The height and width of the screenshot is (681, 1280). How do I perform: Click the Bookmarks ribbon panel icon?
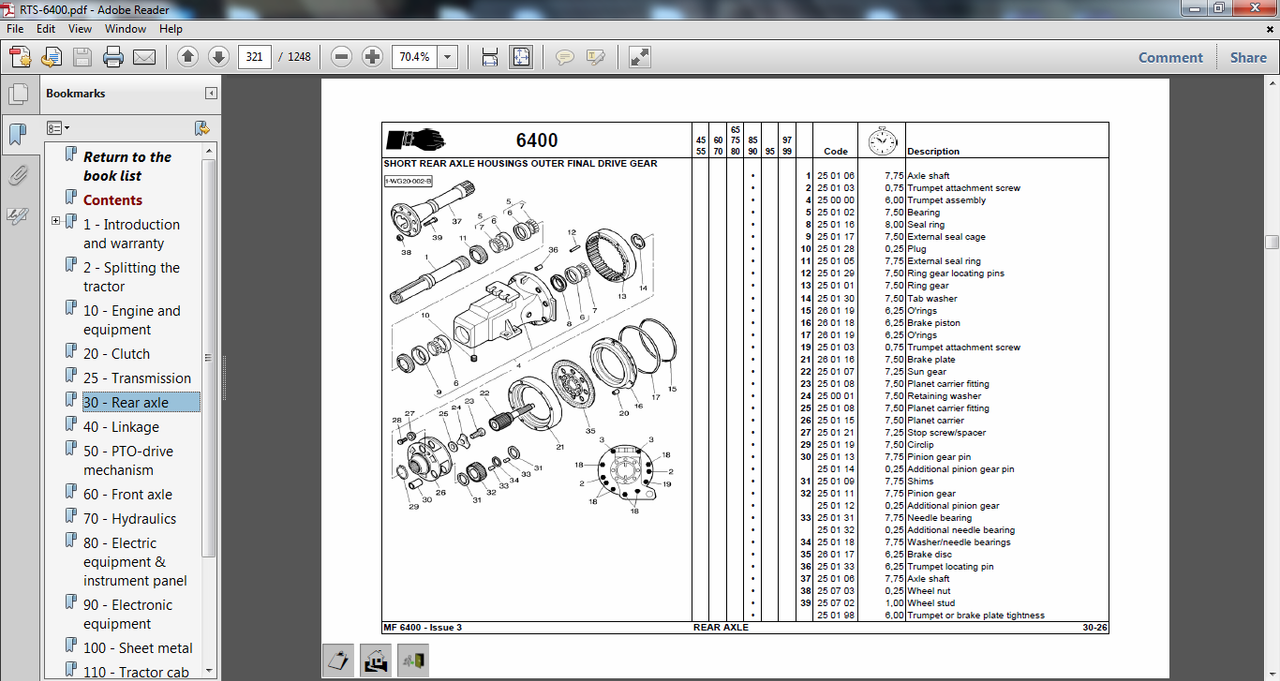click(17, 134)
